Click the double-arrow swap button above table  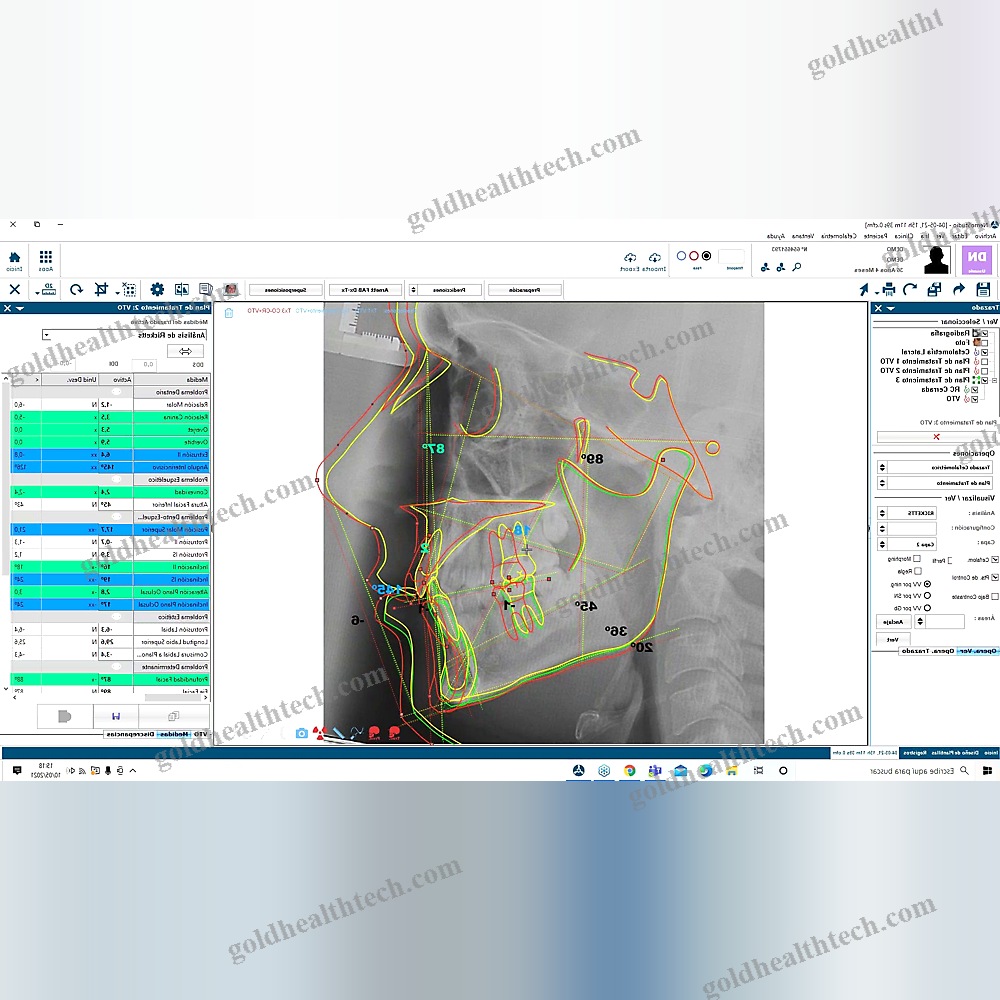186,351
